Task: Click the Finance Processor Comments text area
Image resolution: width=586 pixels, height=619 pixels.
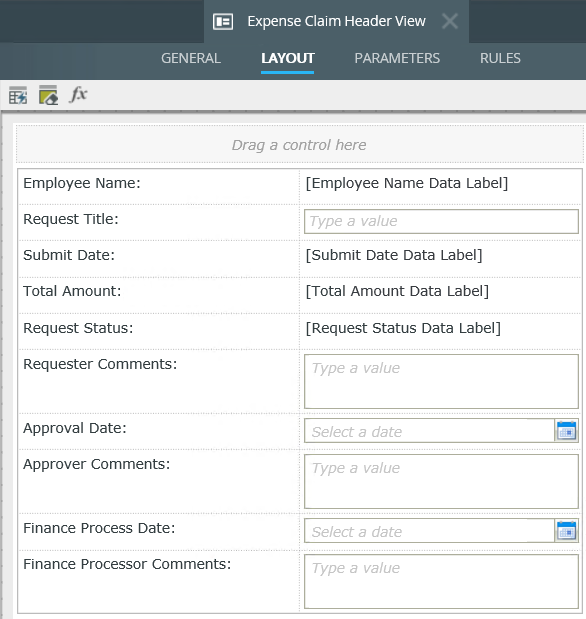Action: coord(441,581)
